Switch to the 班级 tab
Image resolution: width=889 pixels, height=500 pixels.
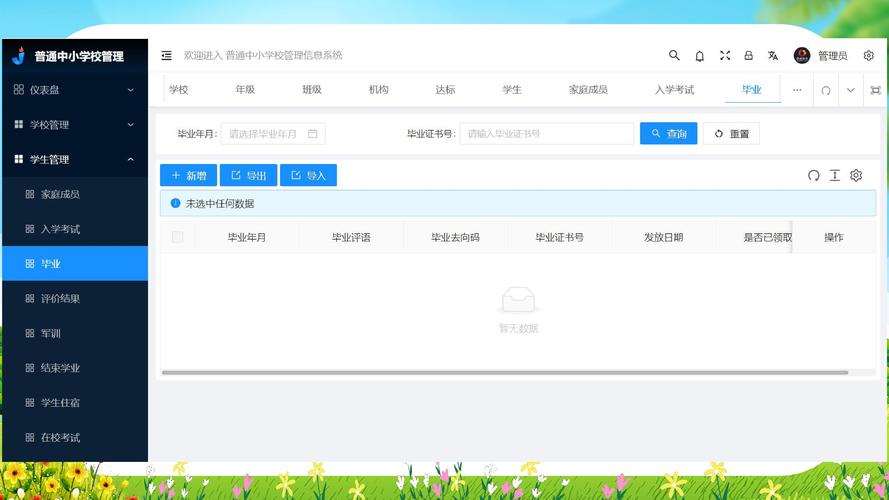tap(312, 90)
